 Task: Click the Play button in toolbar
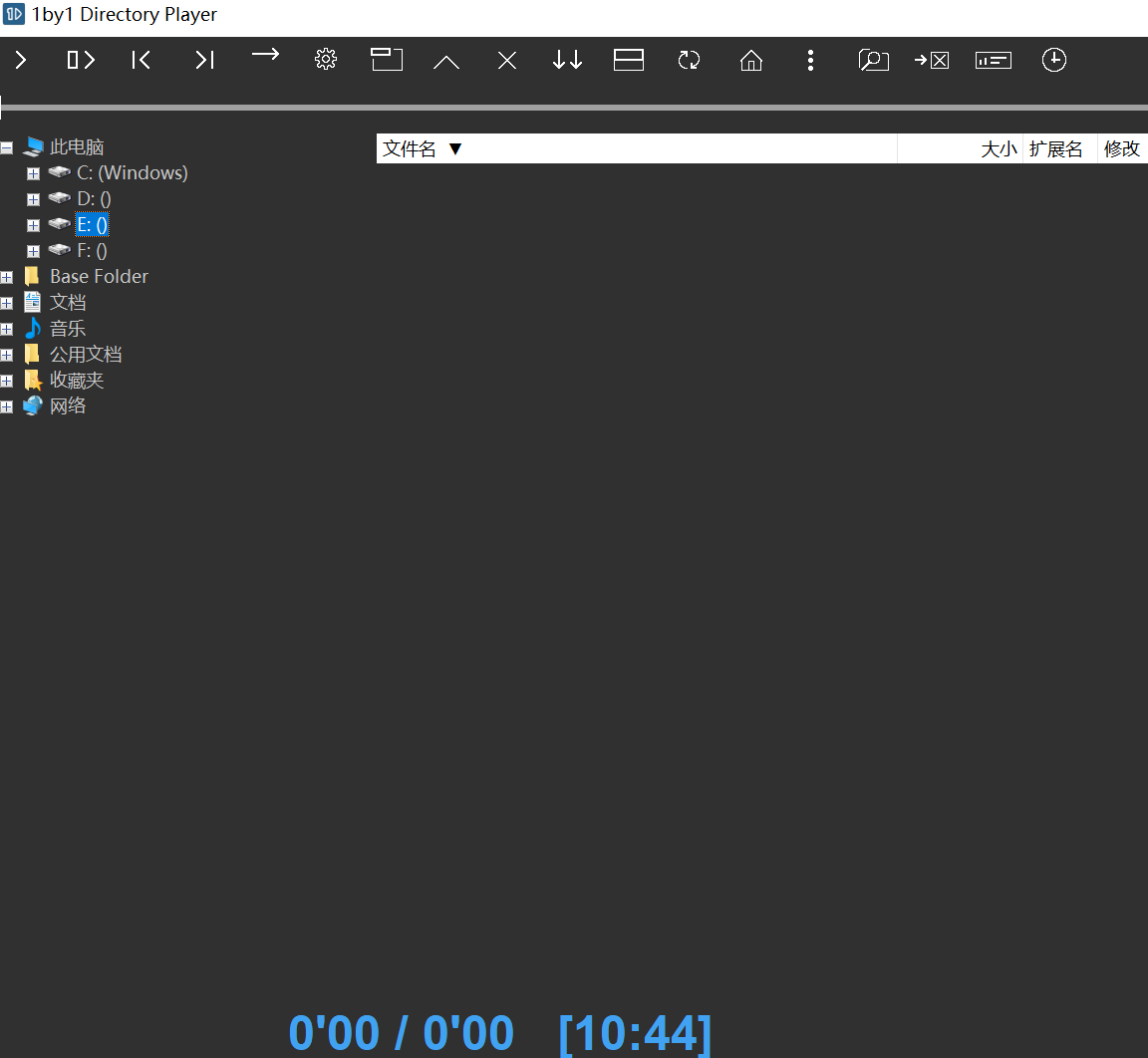[21, 61]
